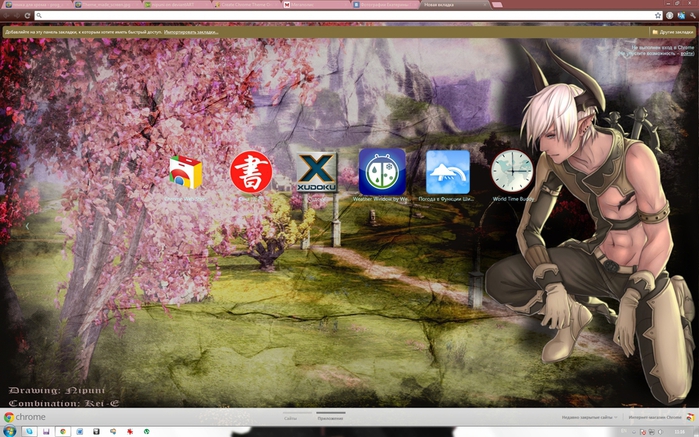Open Интернет-магазин Chrome link
699x437 pixels.
(x=655, y=417)
